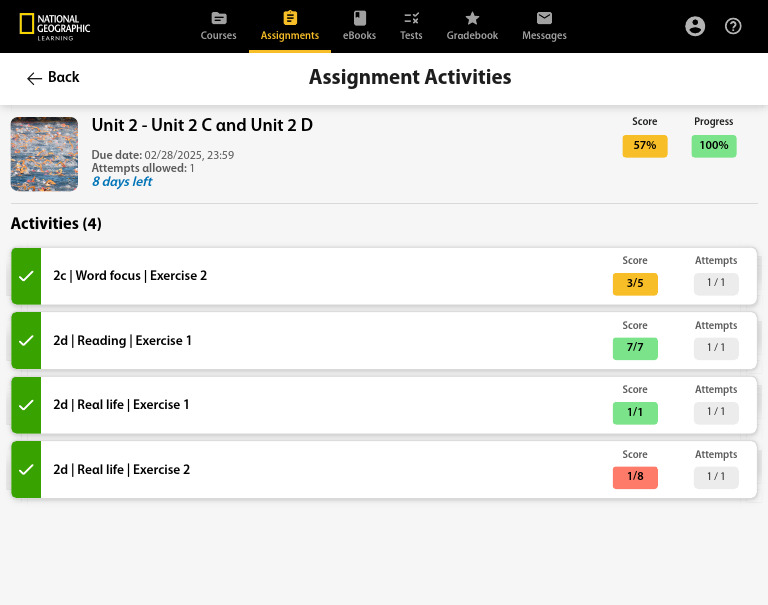Click the unit thumbnail image
The image size is (768, 605).
click(x=44, y=154)
